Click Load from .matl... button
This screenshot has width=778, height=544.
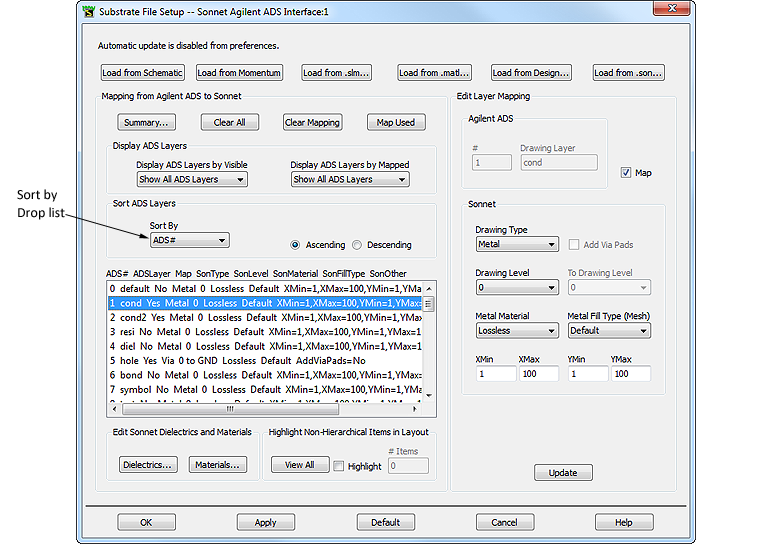(434, 72)
